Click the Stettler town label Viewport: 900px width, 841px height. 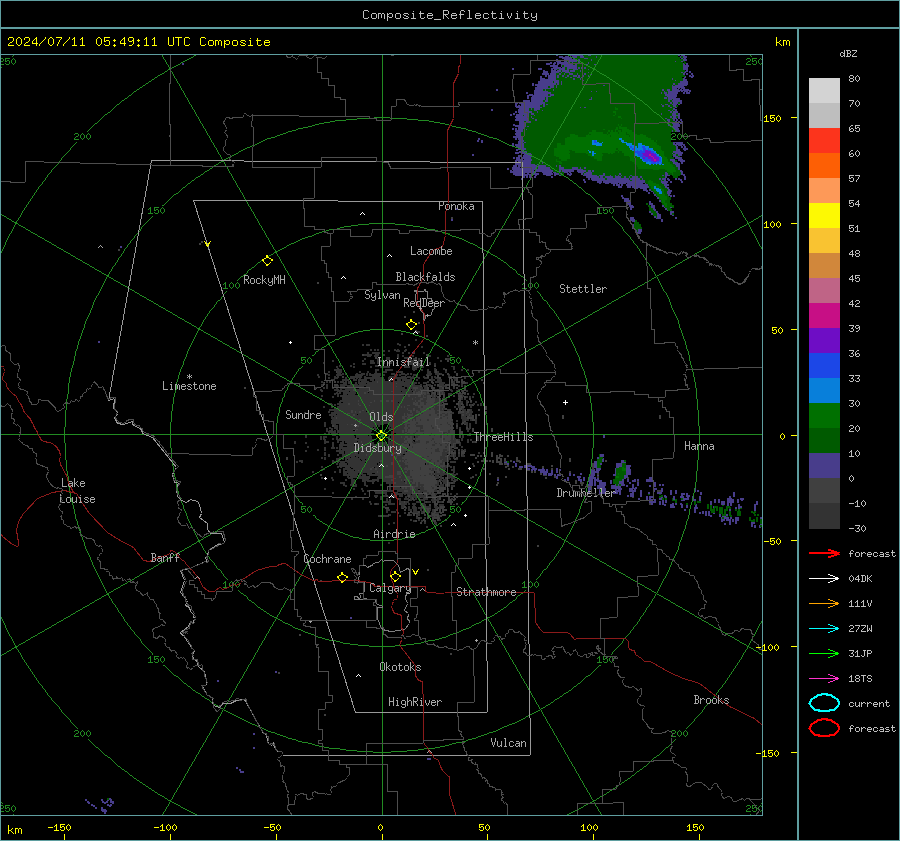[x=583, y=289]
